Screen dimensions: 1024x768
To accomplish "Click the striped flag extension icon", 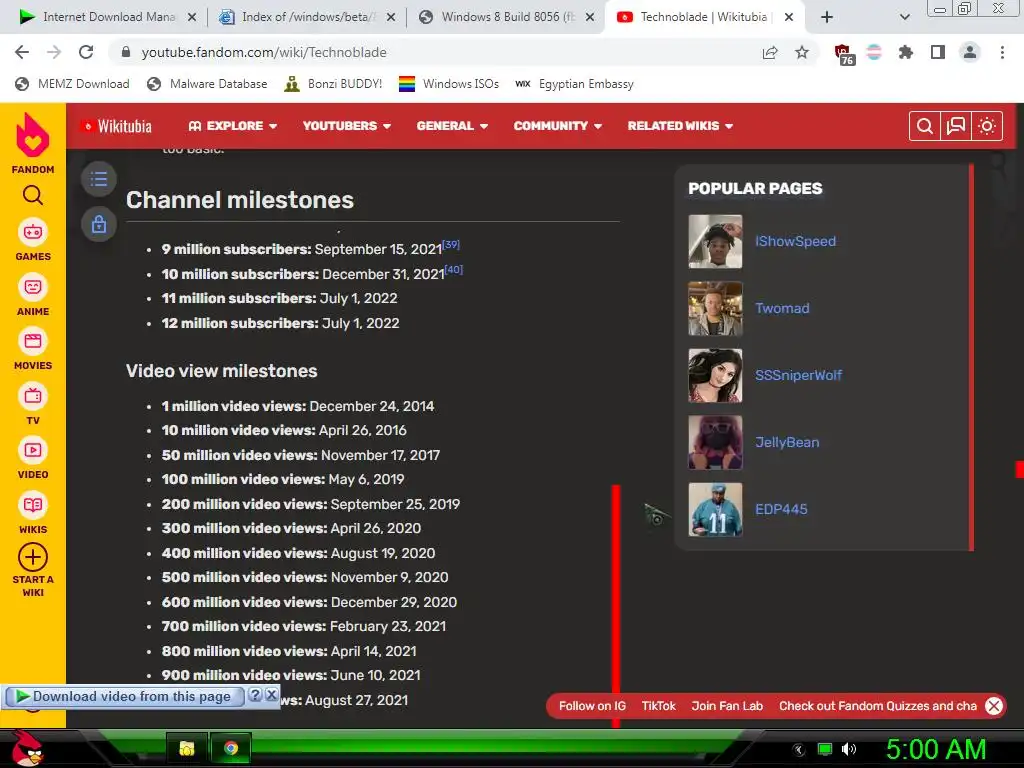I will (x=874, y=52).
